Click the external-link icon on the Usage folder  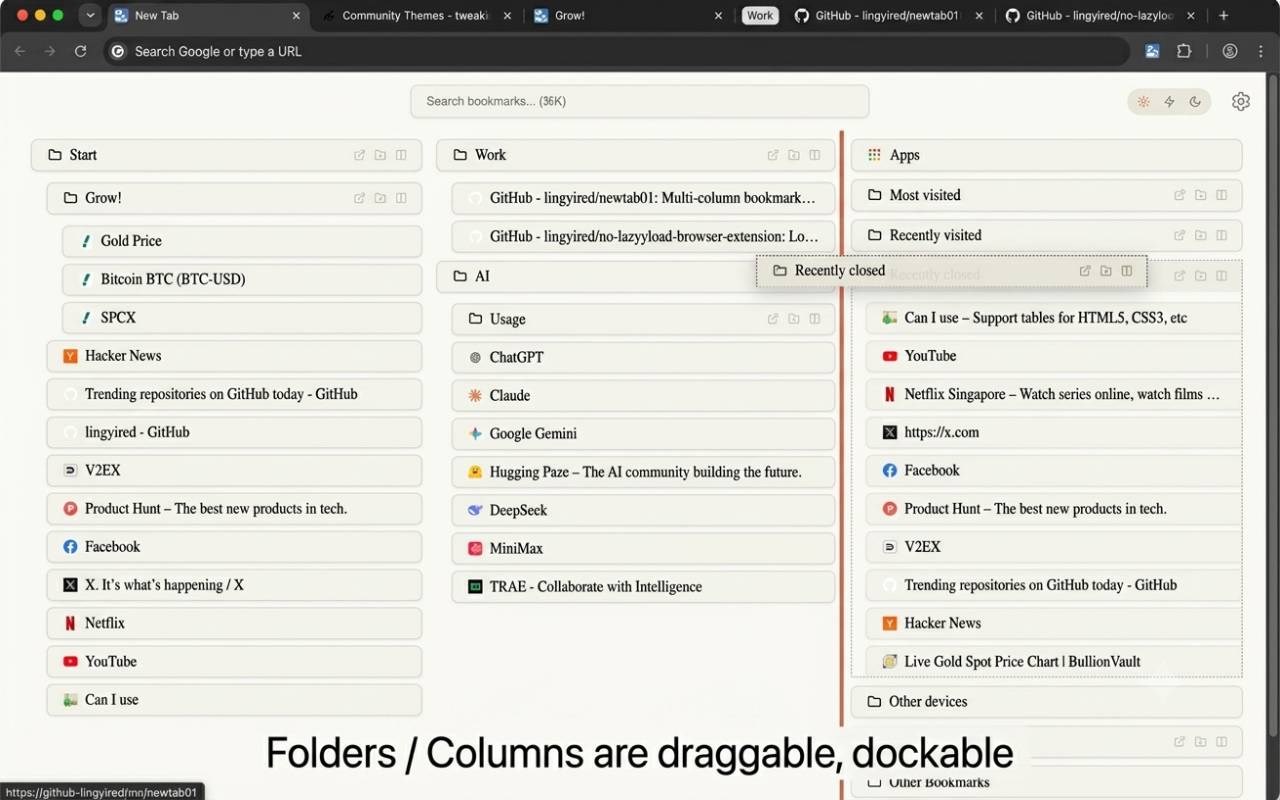[x=773, y=319]
